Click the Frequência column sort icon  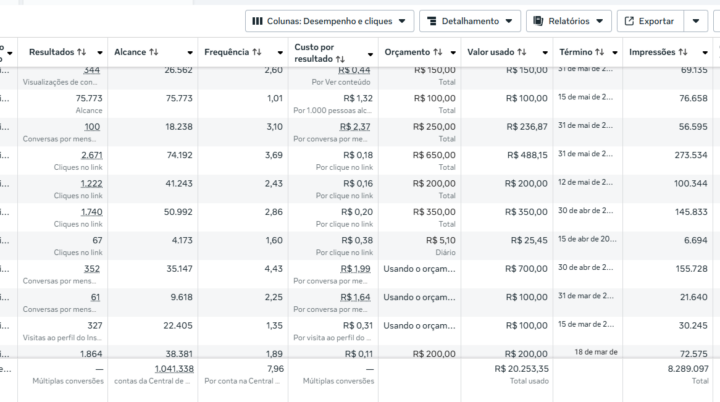[256, 52]
